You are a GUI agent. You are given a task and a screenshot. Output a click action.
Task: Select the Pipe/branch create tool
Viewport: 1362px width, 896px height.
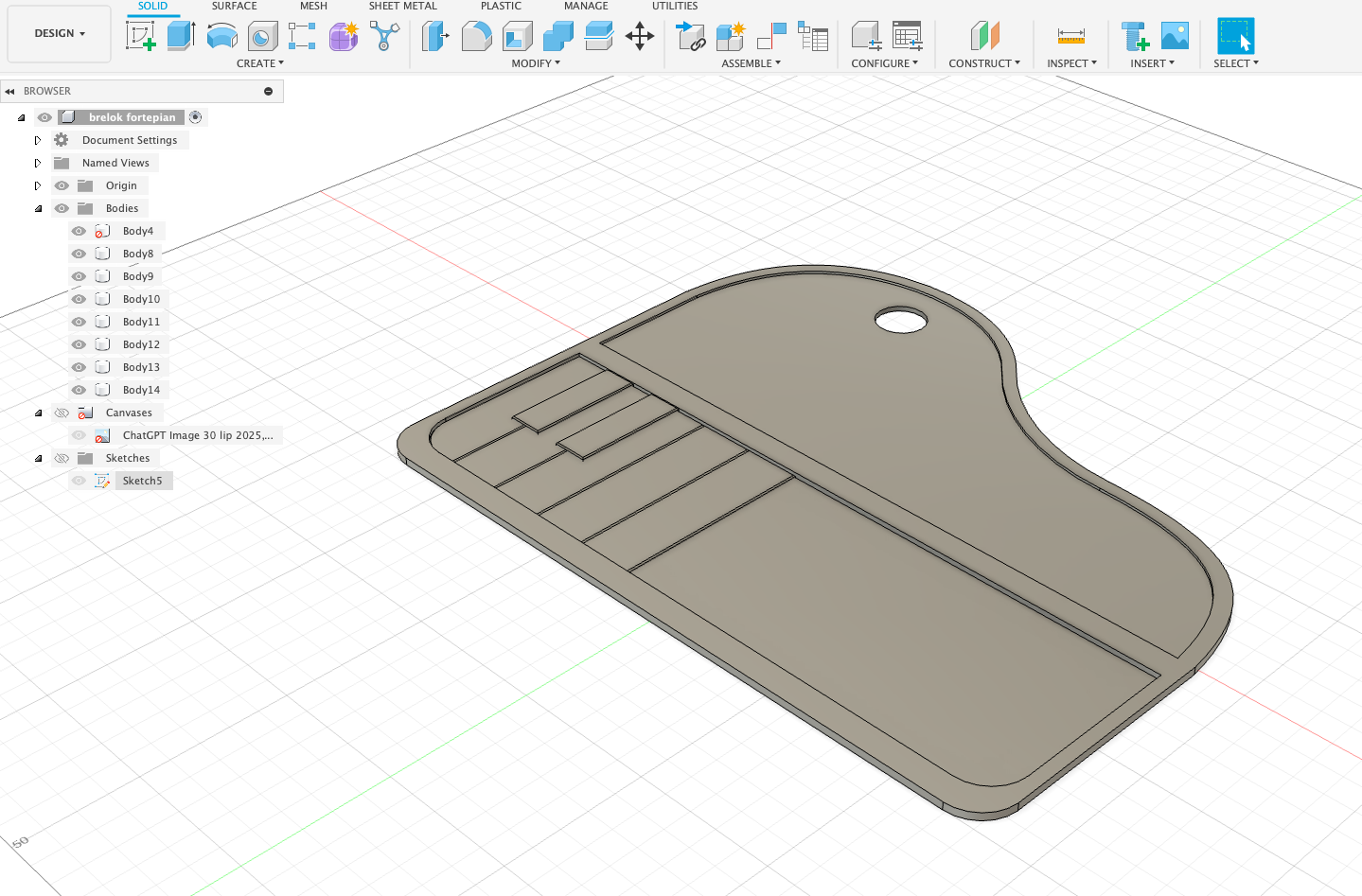pos(384,36)
